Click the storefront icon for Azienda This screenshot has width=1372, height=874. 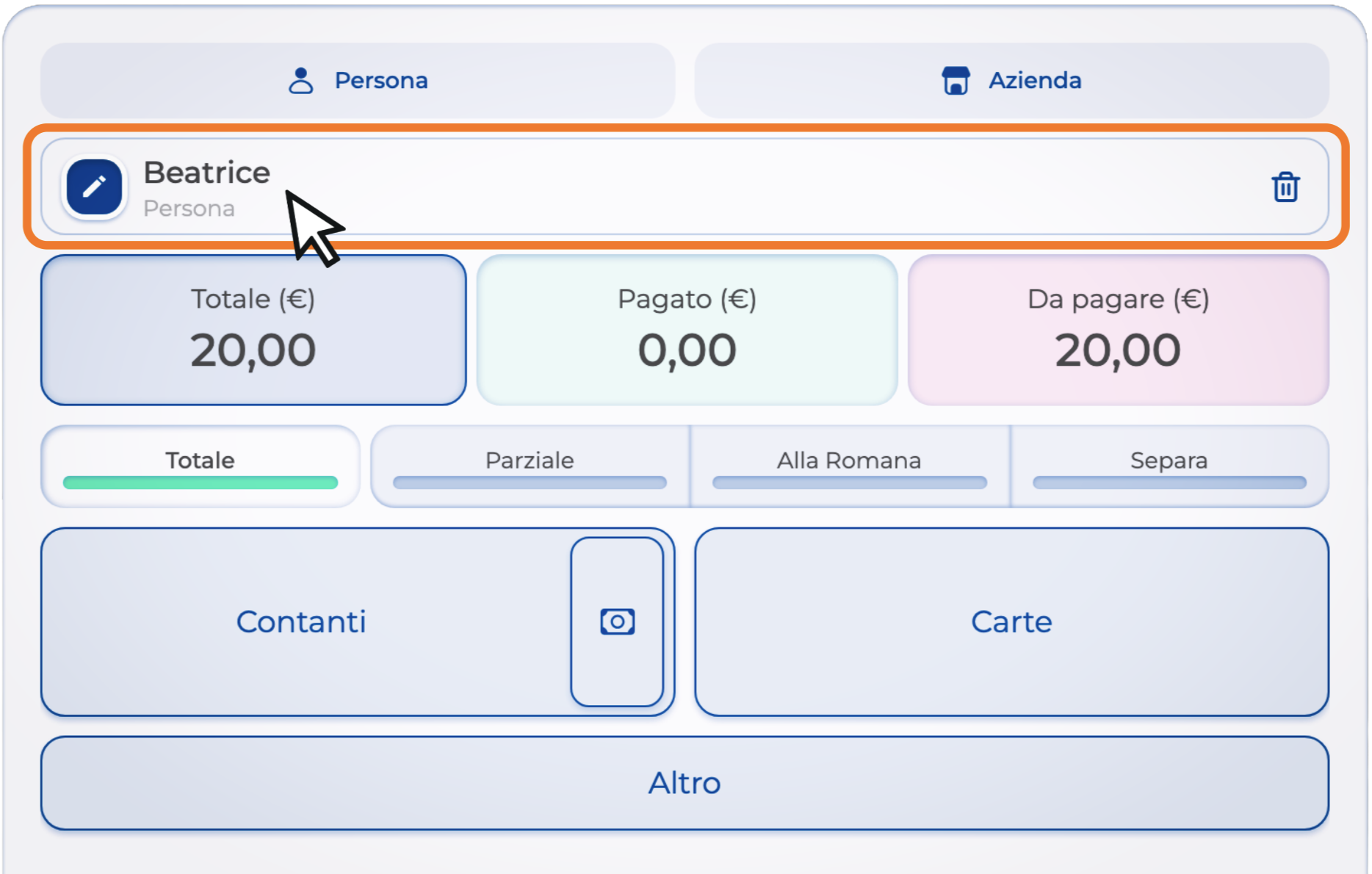tap(956, 81)
